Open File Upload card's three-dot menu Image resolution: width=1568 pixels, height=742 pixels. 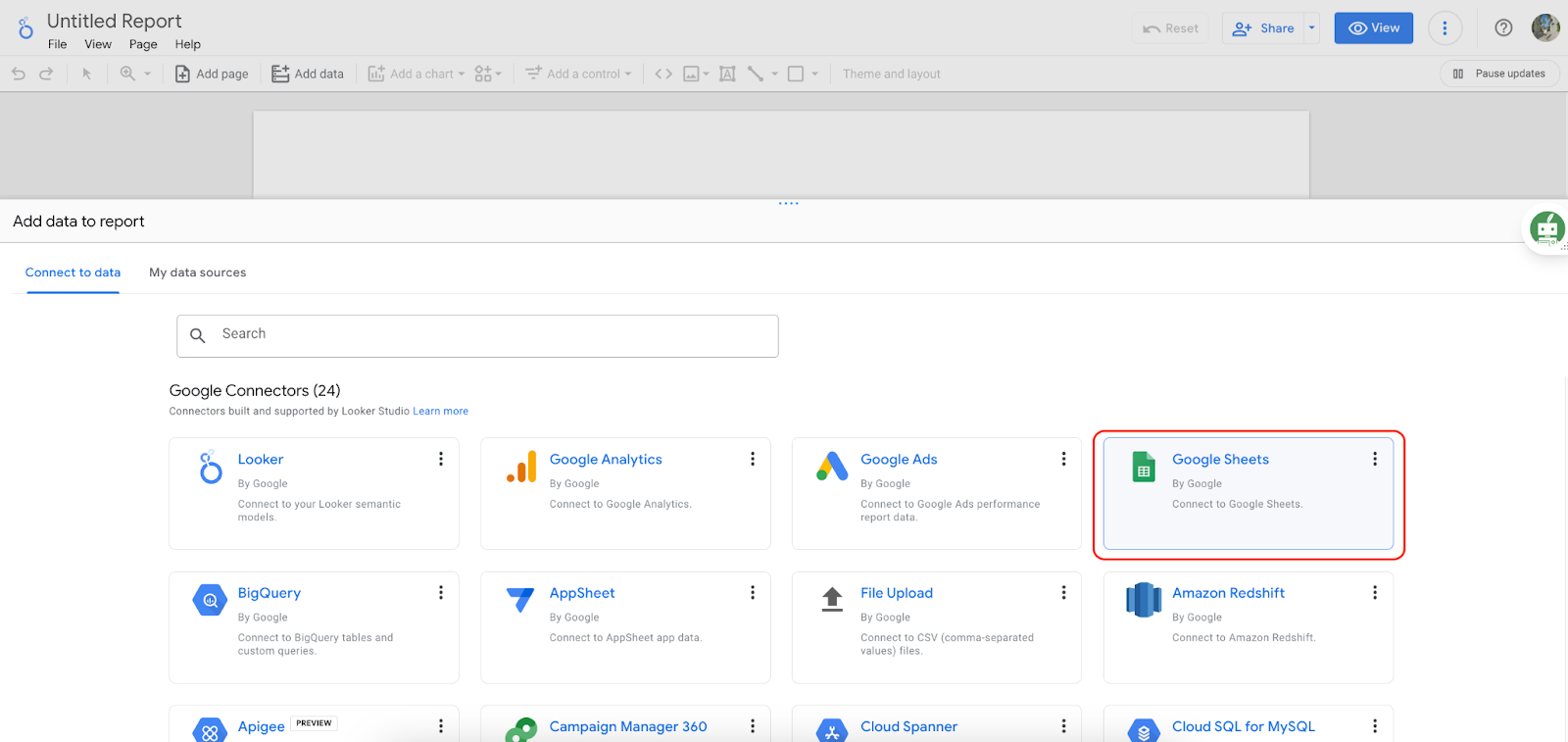(x=1063, y=592)
